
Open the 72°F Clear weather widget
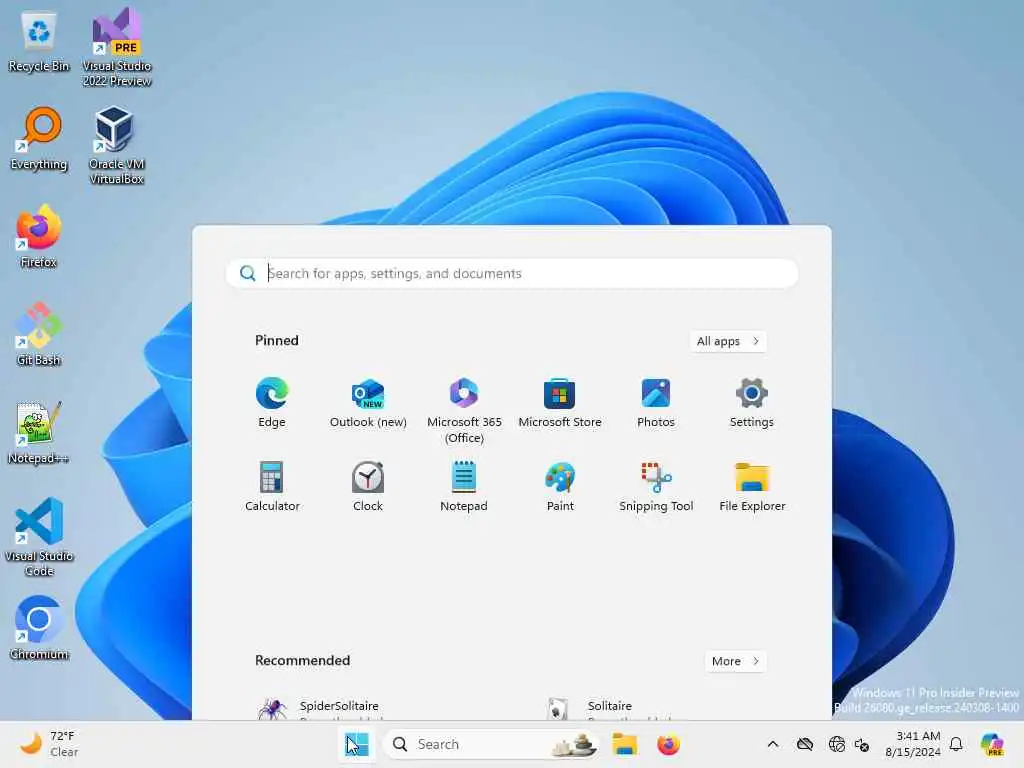click(48, 744)
